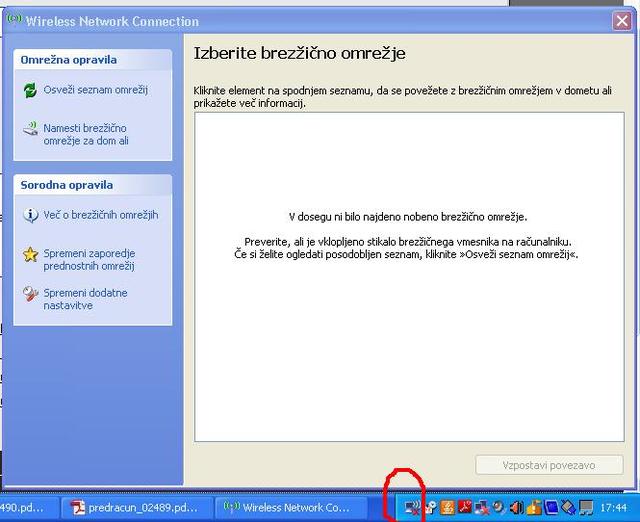Open 'Spremeni zaporedje prednostnih omrežij'
The height and width of the screenshot is (522, 640).
[x=89, y=260]
